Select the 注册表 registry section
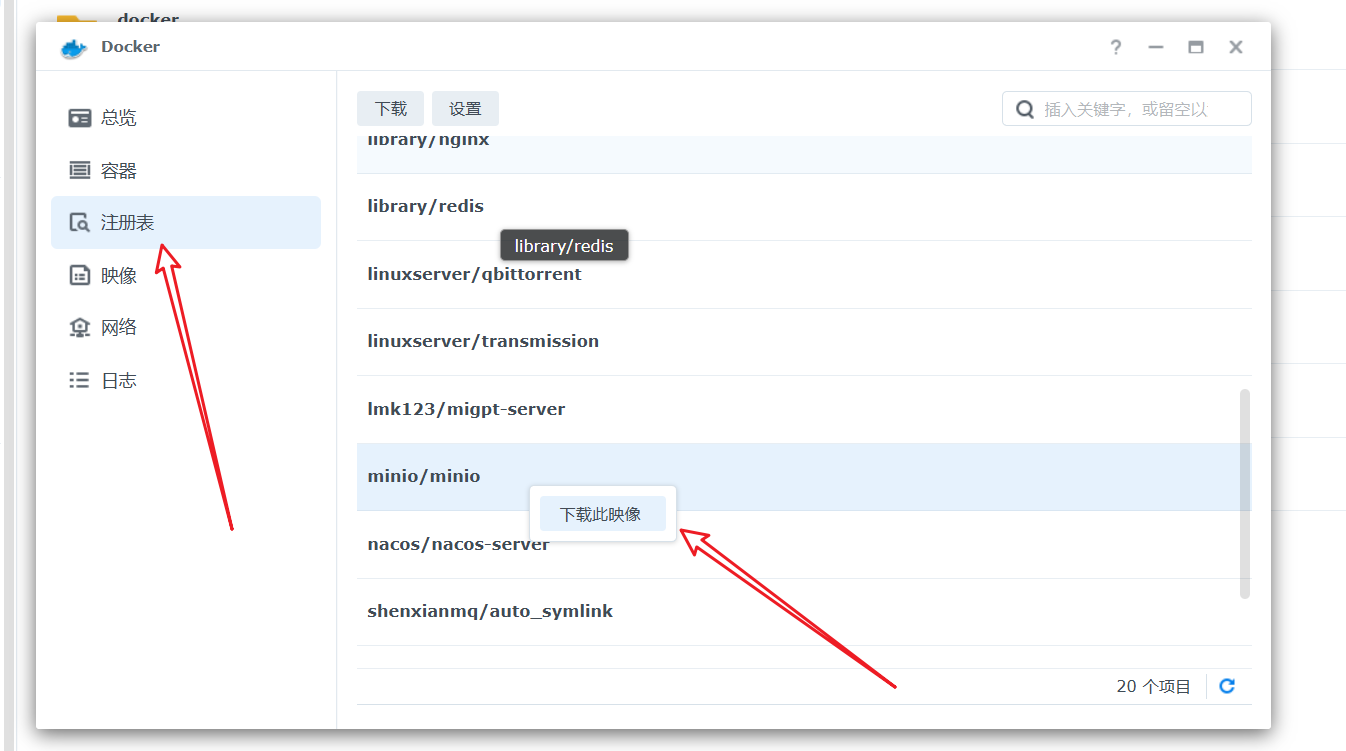 [186, 222]
